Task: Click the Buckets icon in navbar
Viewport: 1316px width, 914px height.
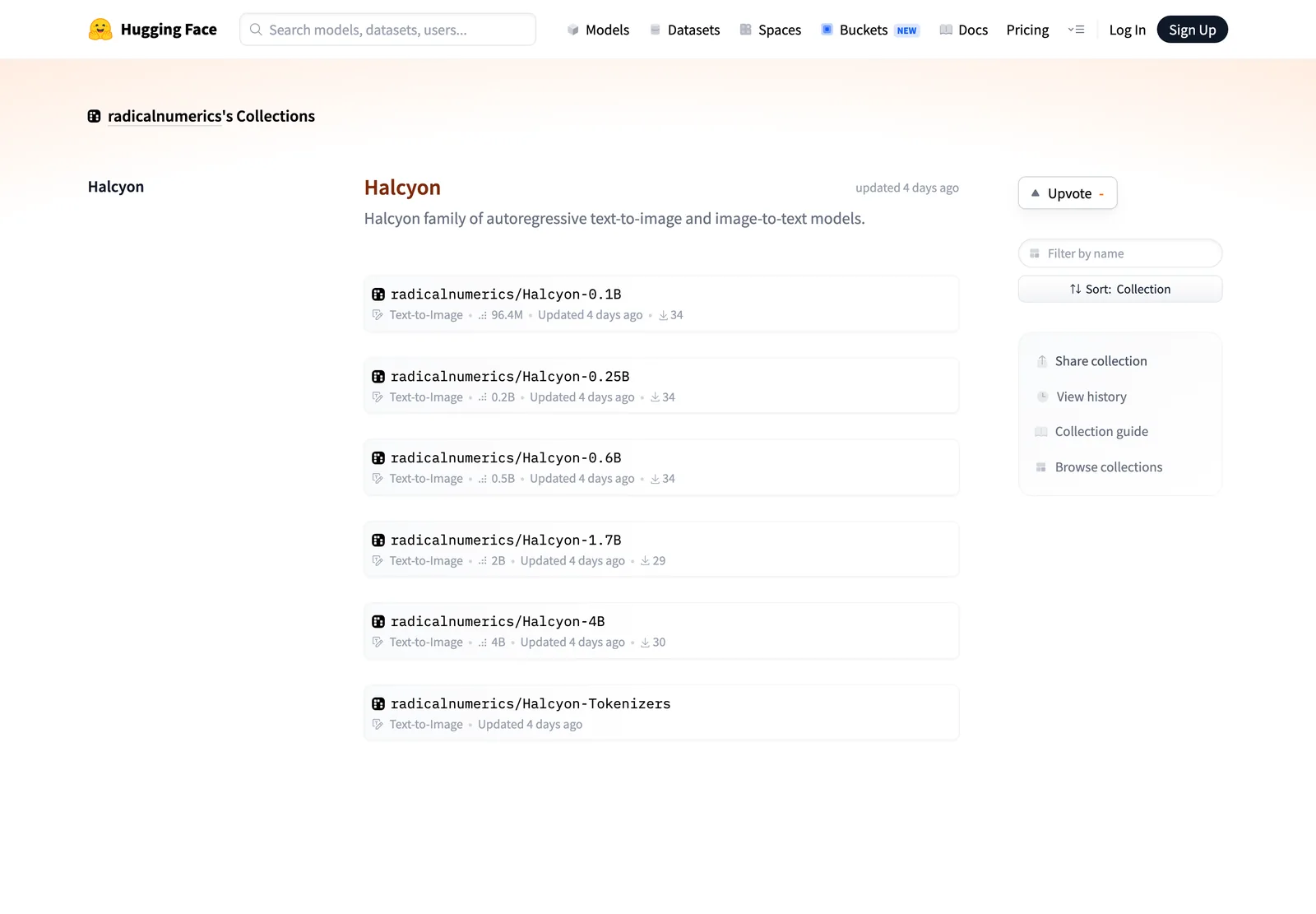Action: click(827, 30)
